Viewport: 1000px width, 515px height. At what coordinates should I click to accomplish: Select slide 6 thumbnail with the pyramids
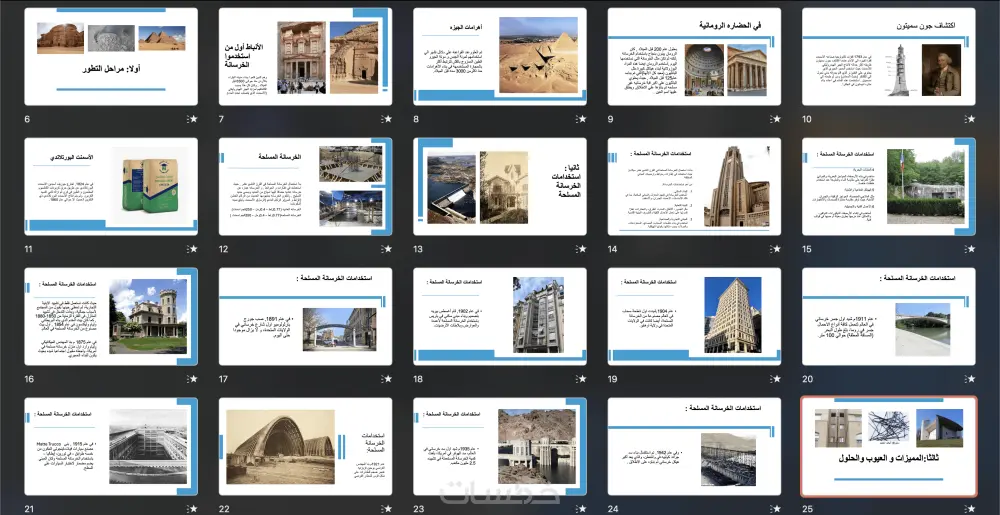(111, 56)
